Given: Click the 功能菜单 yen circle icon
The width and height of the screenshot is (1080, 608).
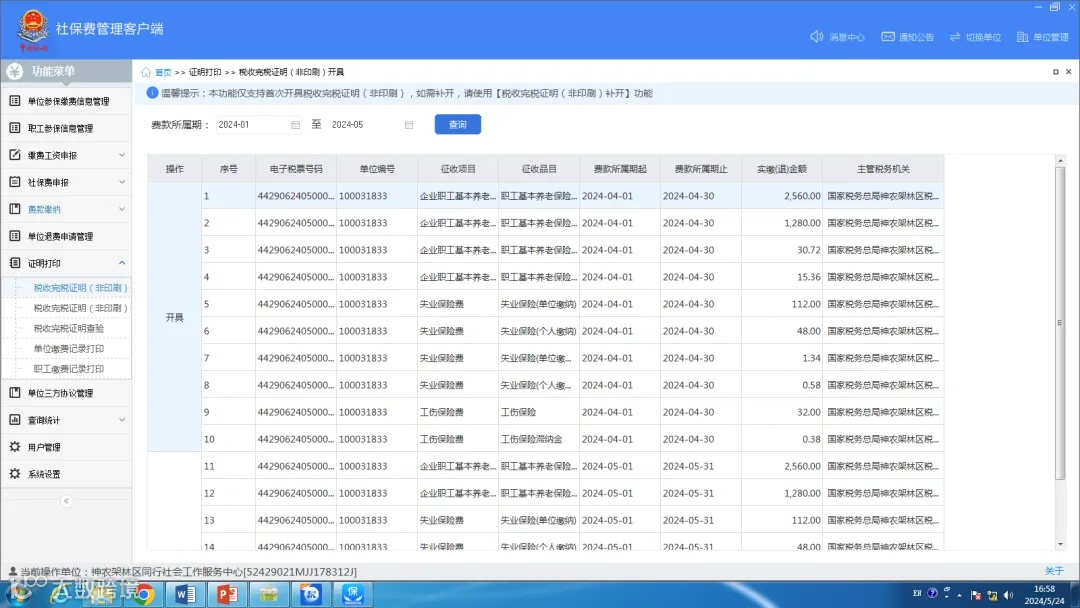Looking at the screenshot, I should pos(14,71).
